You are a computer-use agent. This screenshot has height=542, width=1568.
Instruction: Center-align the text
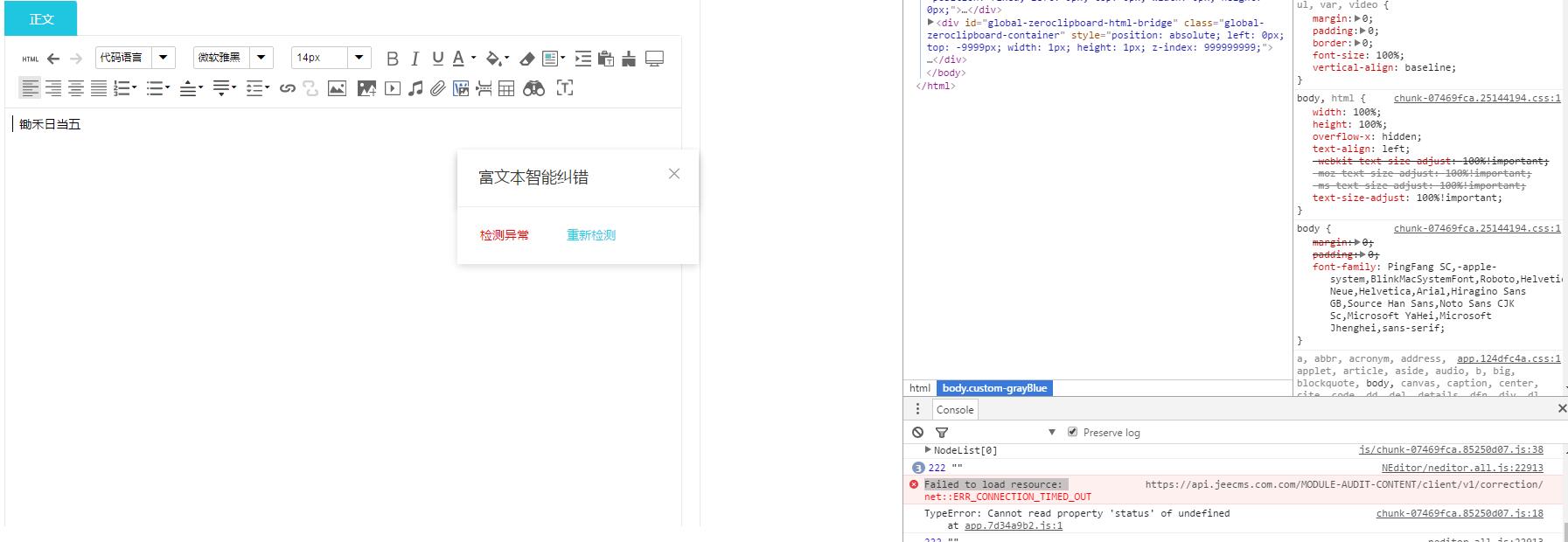tap(76, 88)
